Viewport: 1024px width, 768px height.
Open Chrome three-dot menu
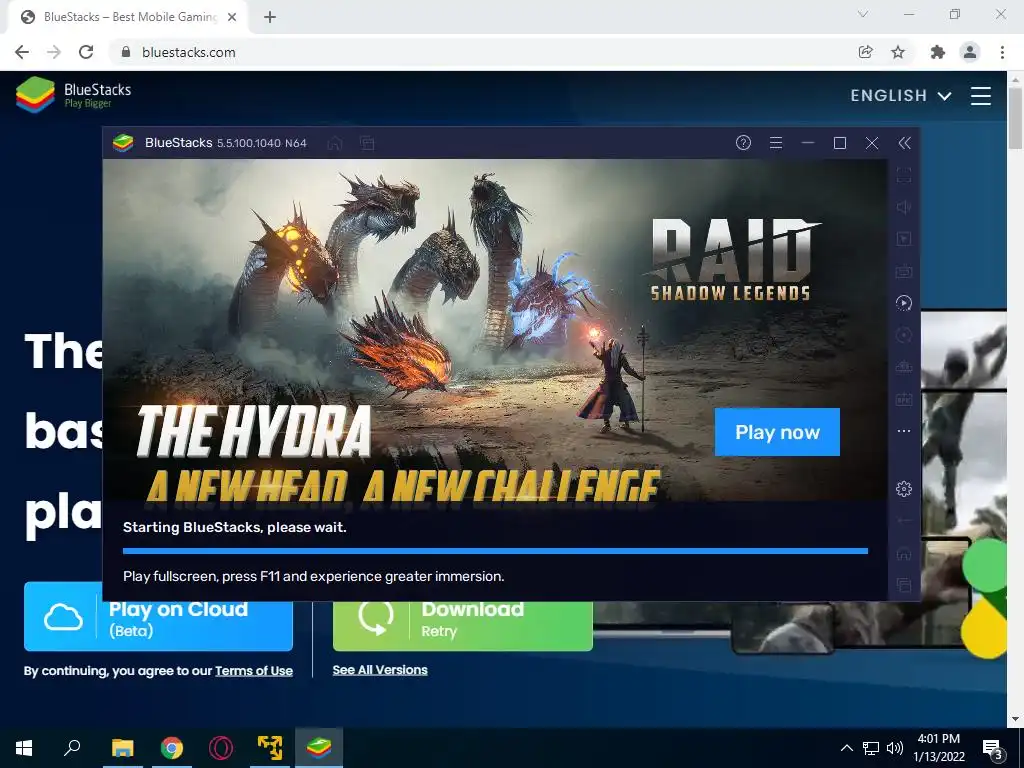(1002, 52)
